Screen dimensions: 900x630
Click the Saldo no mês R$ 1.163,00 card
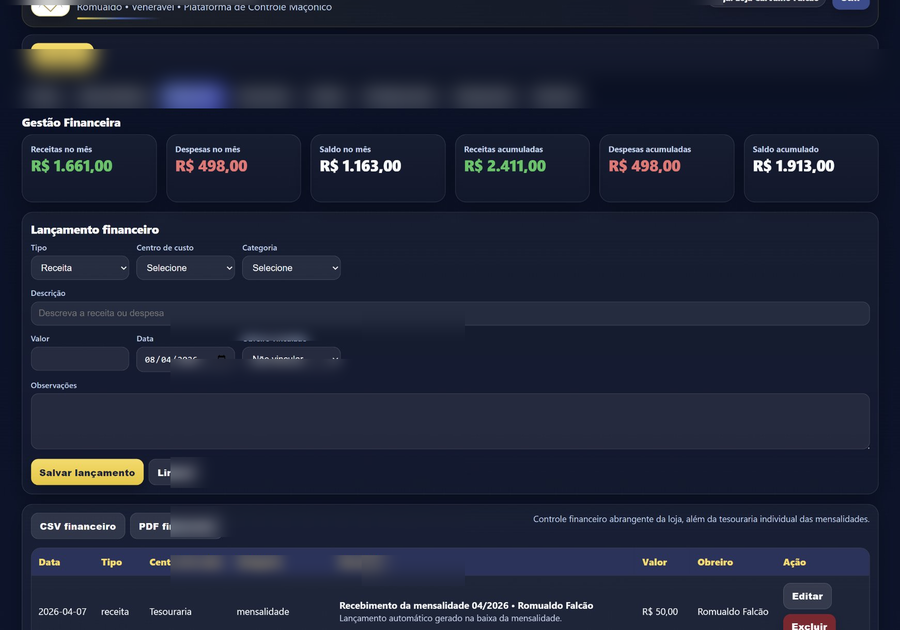pos(378,168)
